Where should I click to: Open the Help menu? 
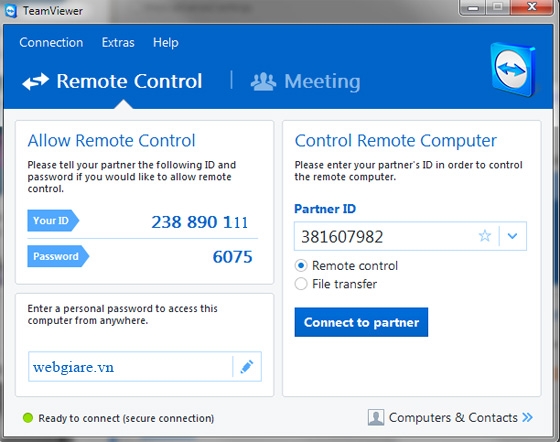tap(165, 43)
